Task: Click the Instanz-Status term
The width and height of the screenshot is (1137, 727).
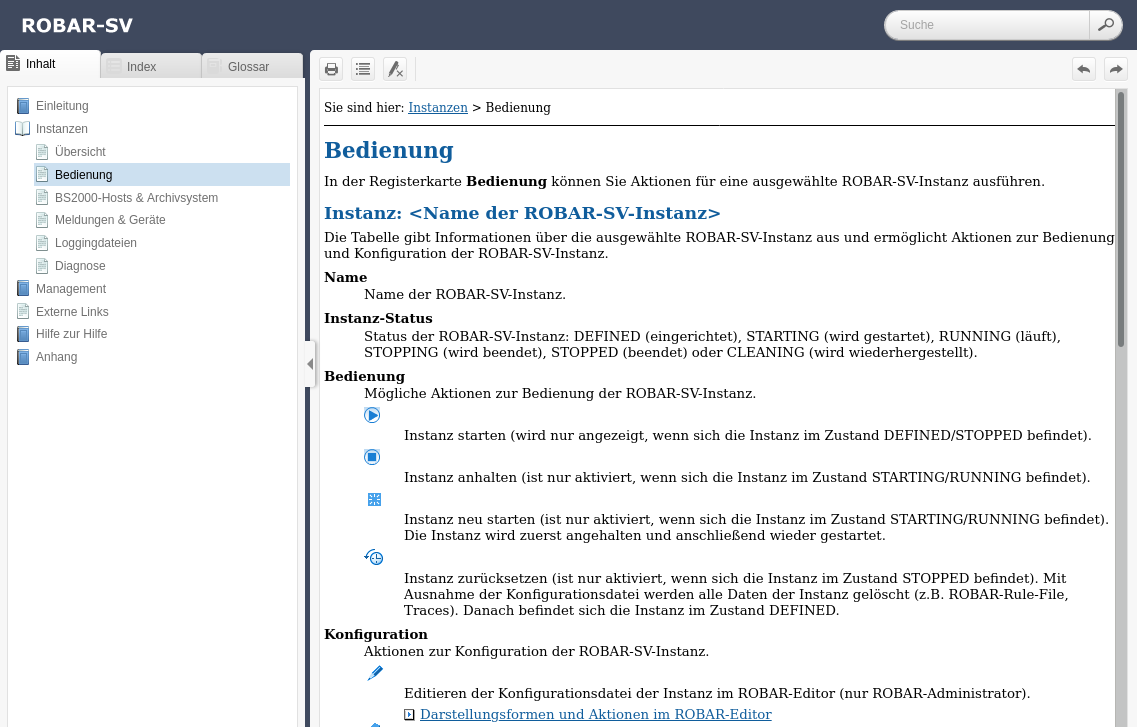Action: tap(378, 318)
